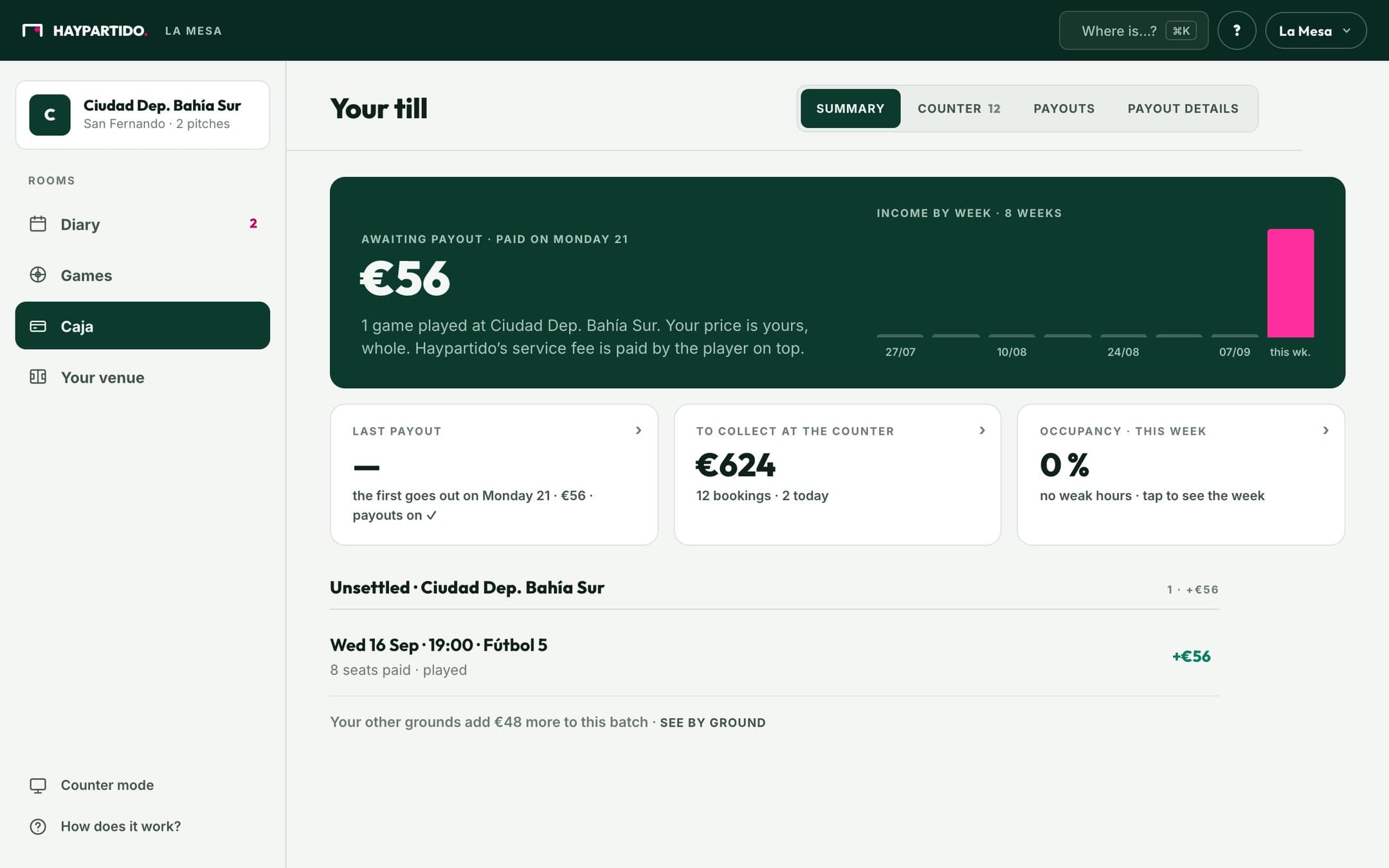Screen dimensions: 1389x868
Task: Open Last Payout card chevron
Action: tap(639, 430)
